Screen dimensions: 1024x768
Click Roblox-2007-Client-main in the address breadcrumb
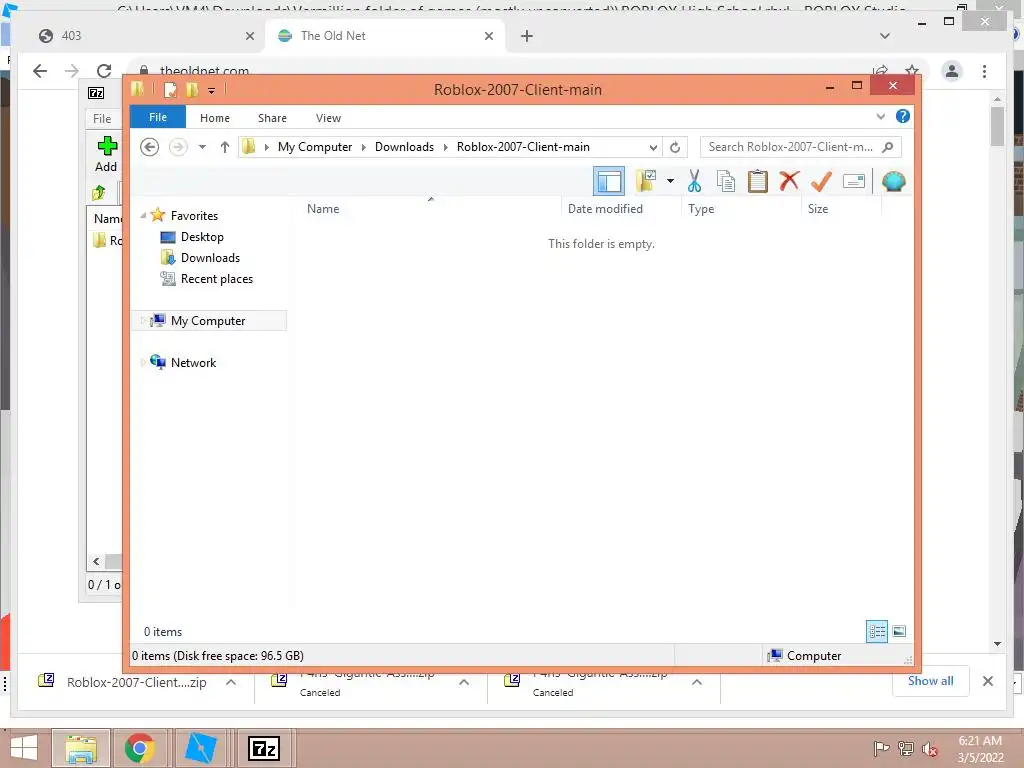pos(523,147)
